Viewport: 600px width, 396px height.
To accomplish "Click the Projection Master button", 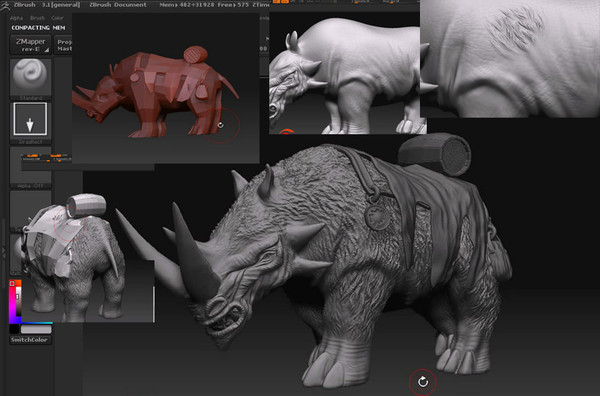I will [63, 45].
